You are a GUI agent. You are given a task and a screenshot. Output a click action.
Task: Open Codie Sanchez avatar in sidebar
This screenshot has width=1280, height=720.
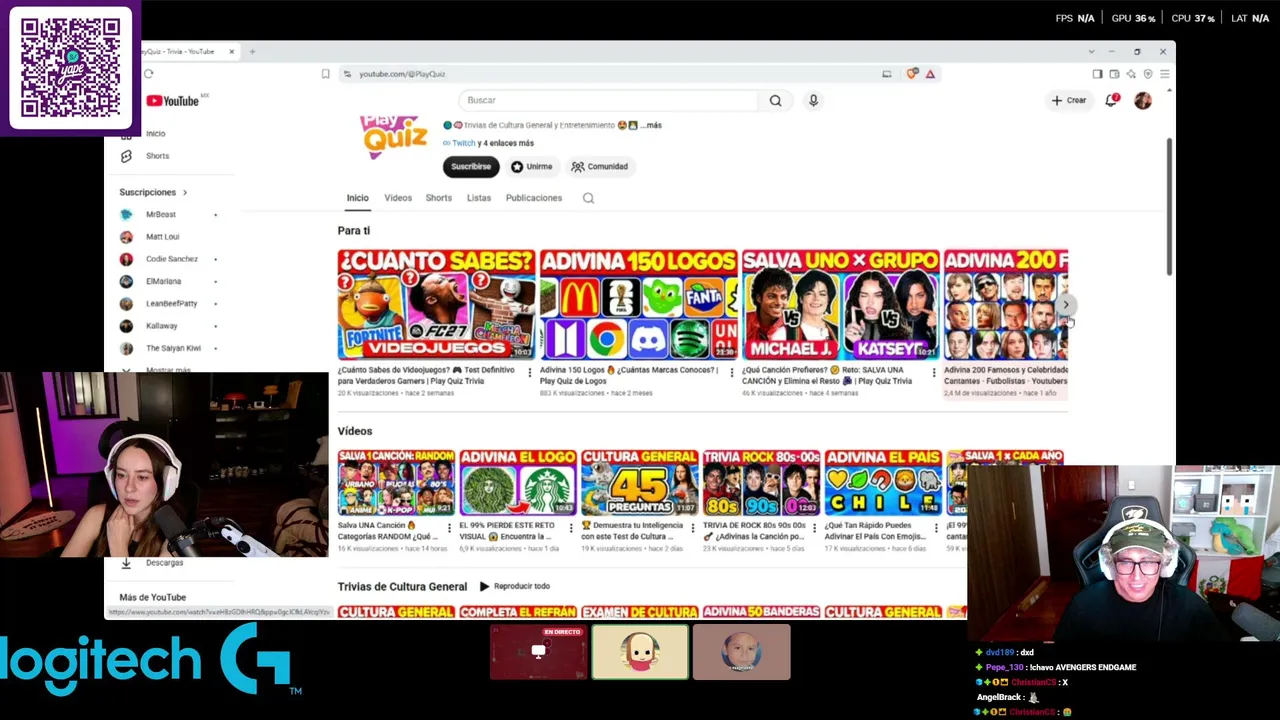pyautogui.click(x=126, y=259)
